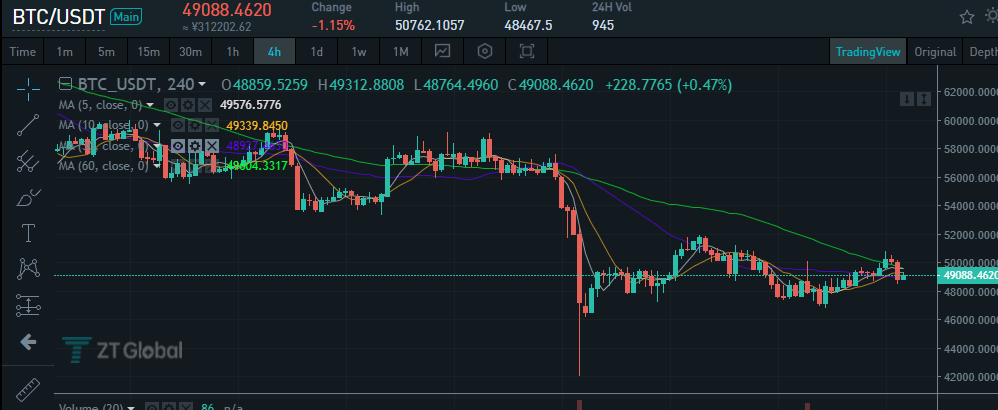Select the active 4h interval

tap(274, 52)
